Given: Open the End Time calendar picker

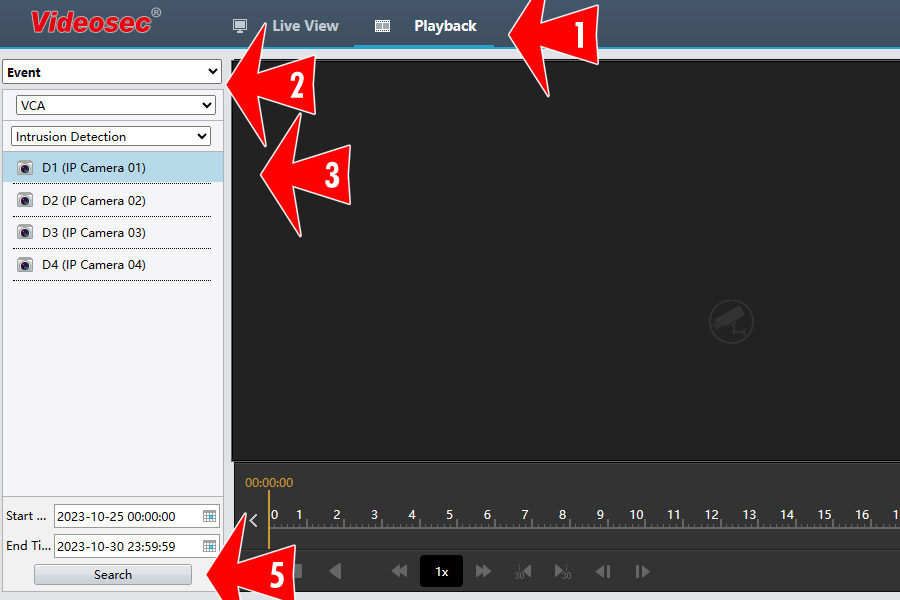Looking at the screenshot, I should tap(209, 546).
